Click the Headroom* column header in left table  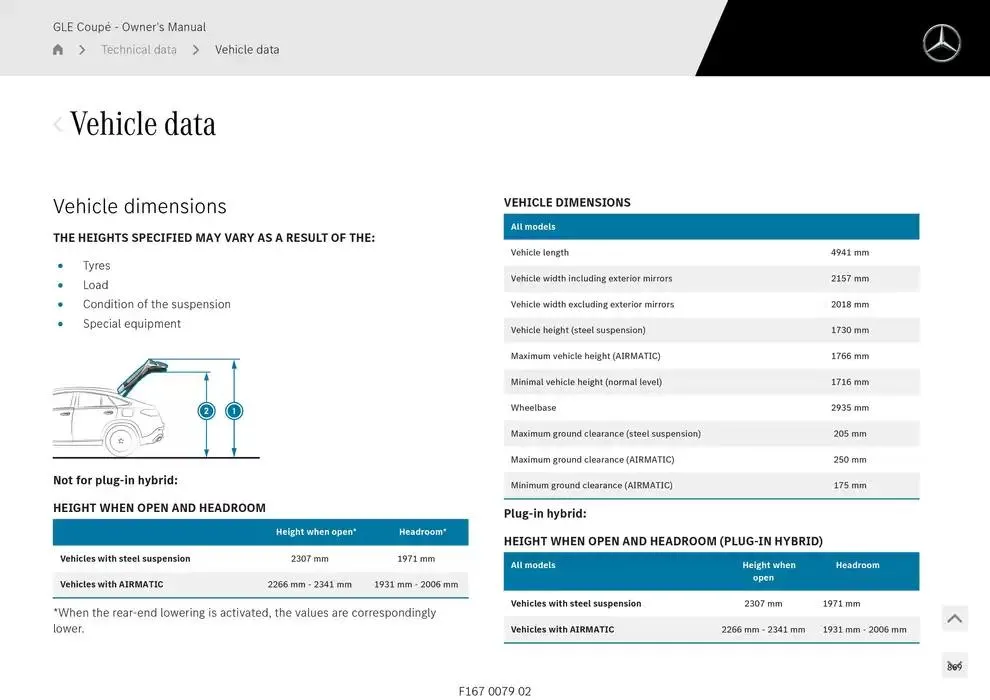422,532
